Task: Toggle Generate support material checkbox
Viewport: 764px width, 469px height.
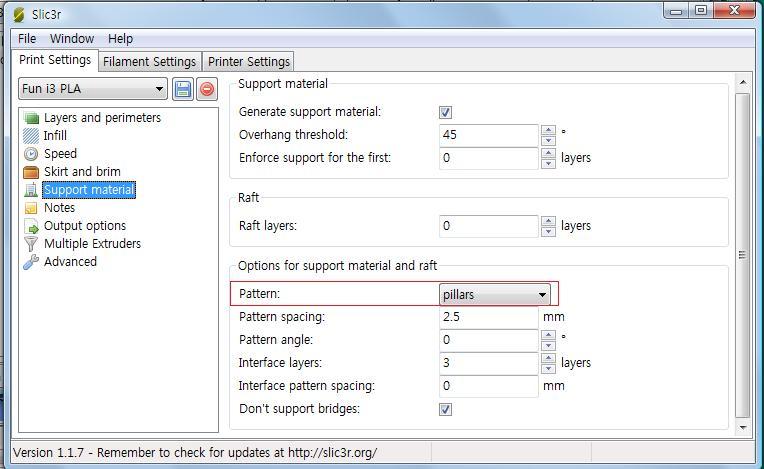Action: [445, 113]
